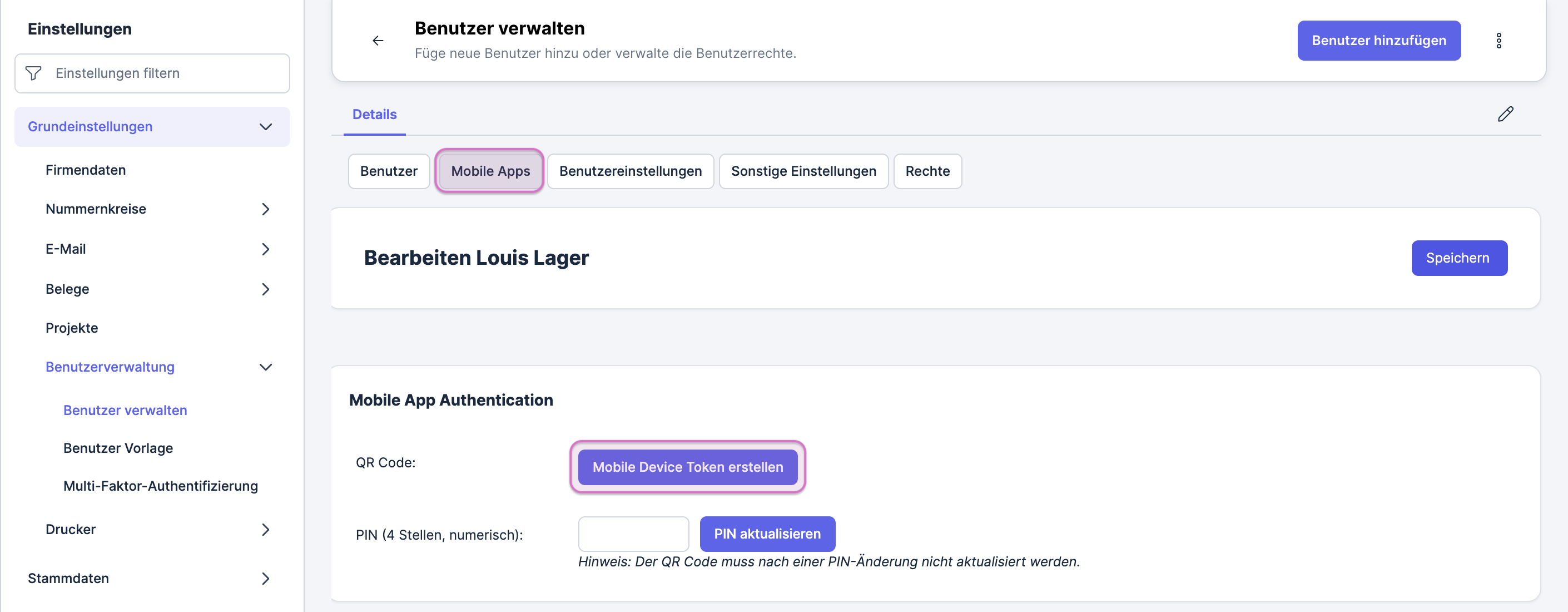The image size is (1568, 612).
Task: Expand the Belege submenu
Action: pos(265,289)
